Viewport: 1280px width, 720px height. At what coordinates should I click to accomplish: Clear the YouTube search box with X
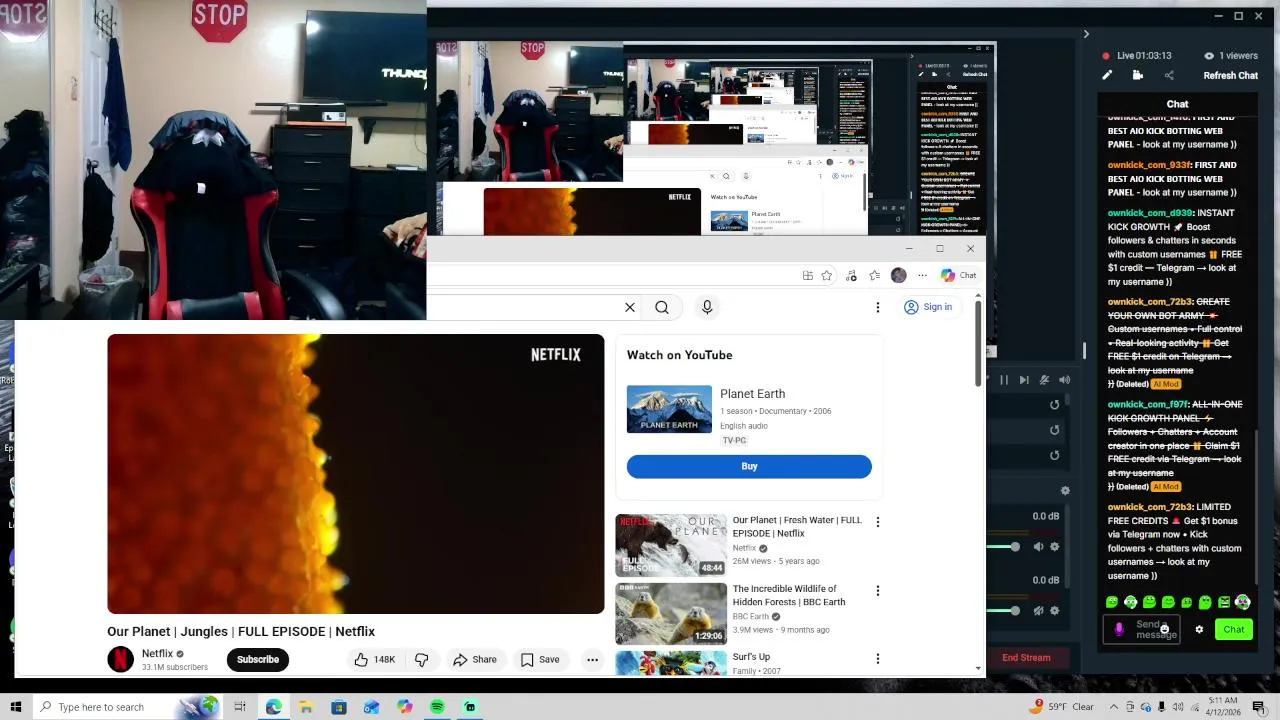tap(630, 307)
